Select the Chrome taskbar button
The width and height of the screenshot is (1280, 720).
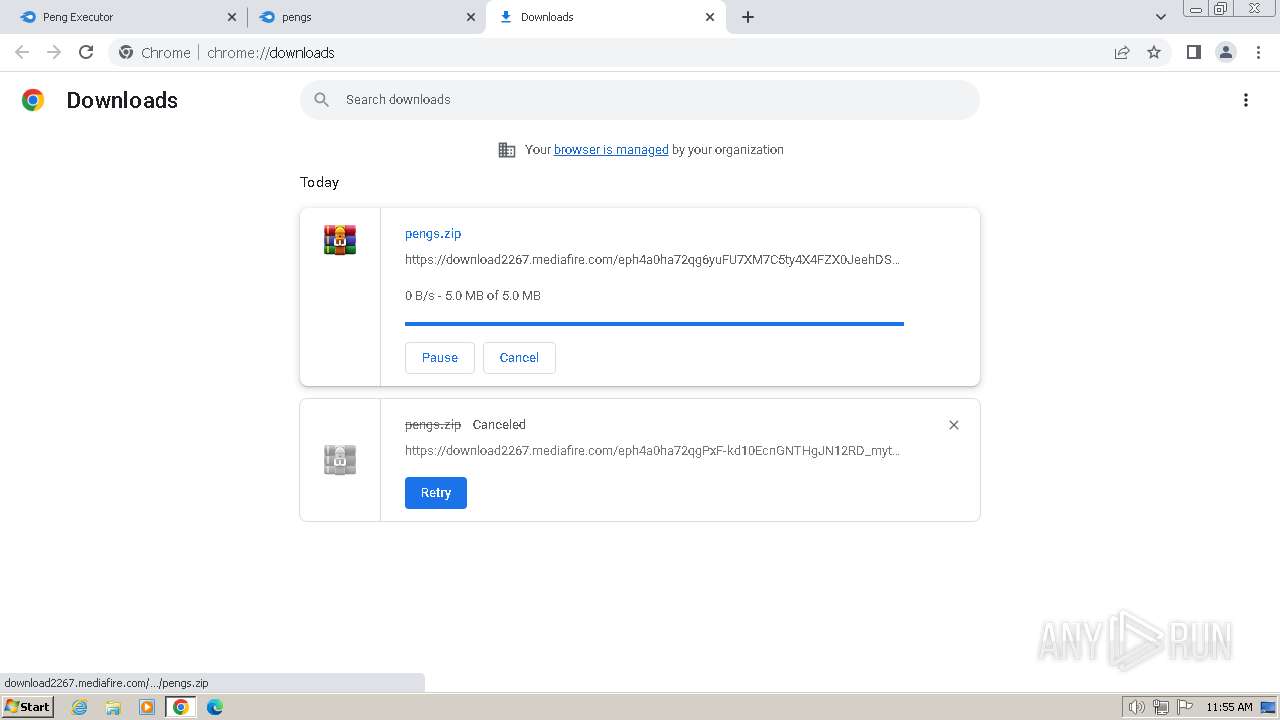[x=181, y=707]
